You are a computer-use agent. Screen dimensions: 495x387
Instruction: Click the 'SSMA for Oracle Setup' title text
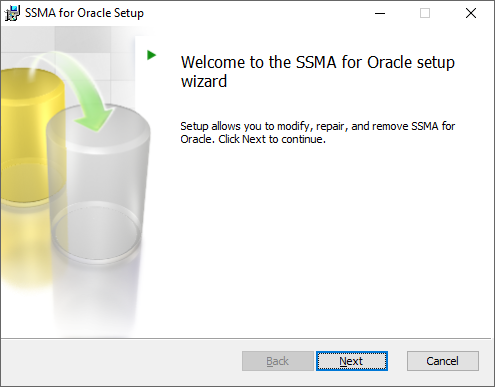pyautogui.click(x=84, y=13)
